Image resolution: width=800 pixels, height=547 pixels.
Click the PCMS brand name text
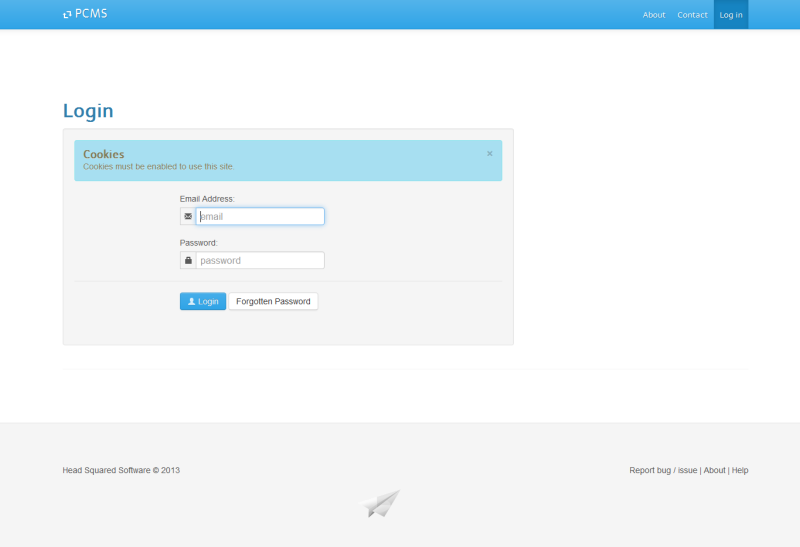(x=91, y=14)
